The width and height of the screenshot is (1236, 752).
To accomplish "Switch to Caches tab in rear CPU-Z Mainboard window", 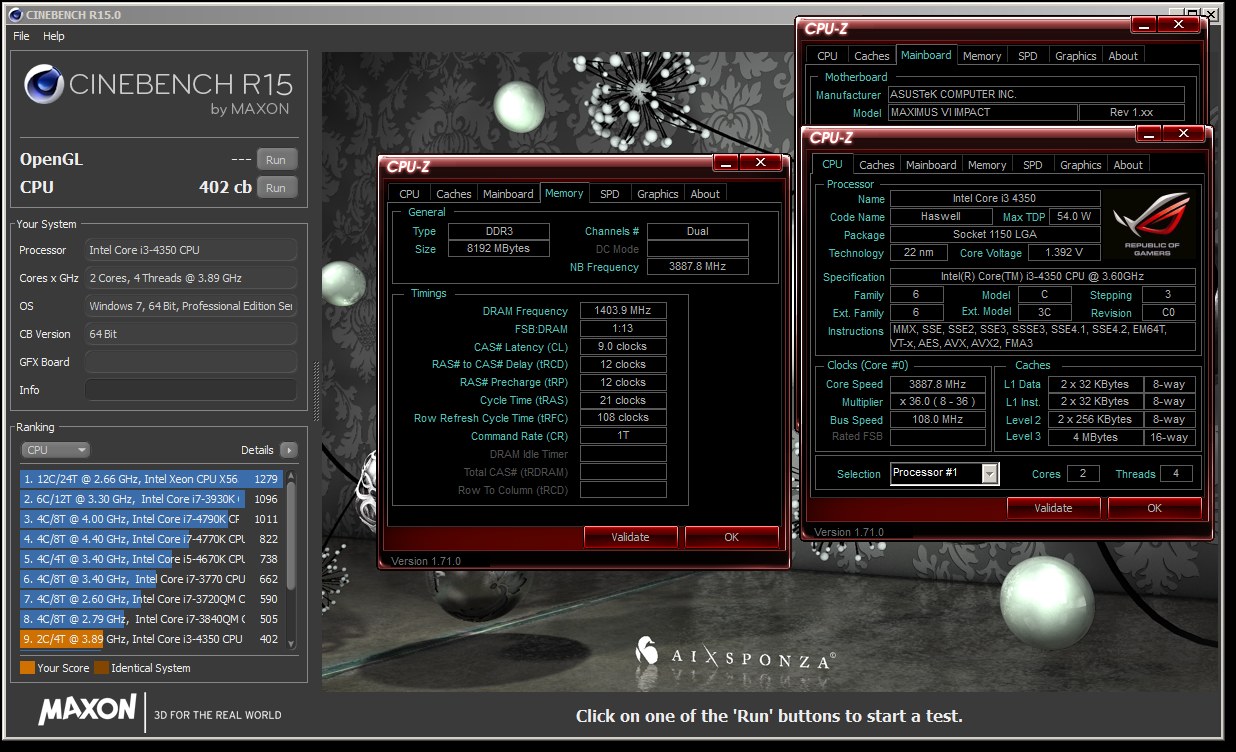I will point(872,56).
